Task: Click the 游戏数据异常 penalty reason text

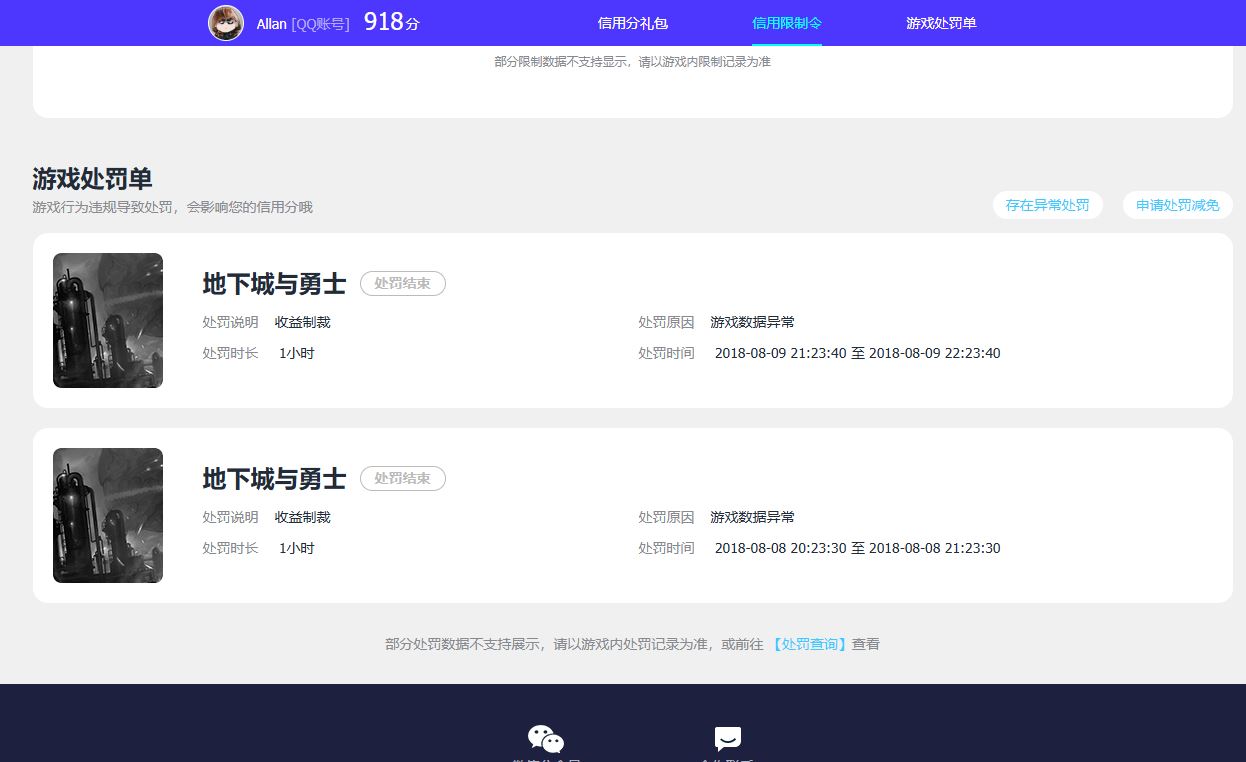Action: (x=752, y=322)
